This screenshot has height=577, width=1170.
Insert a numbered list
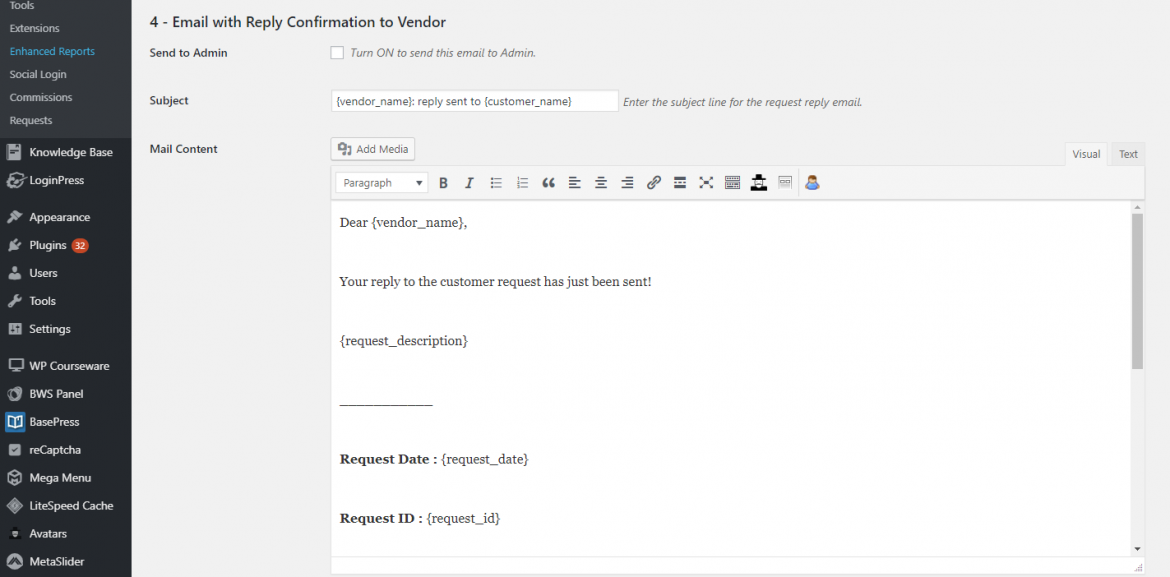522,182
